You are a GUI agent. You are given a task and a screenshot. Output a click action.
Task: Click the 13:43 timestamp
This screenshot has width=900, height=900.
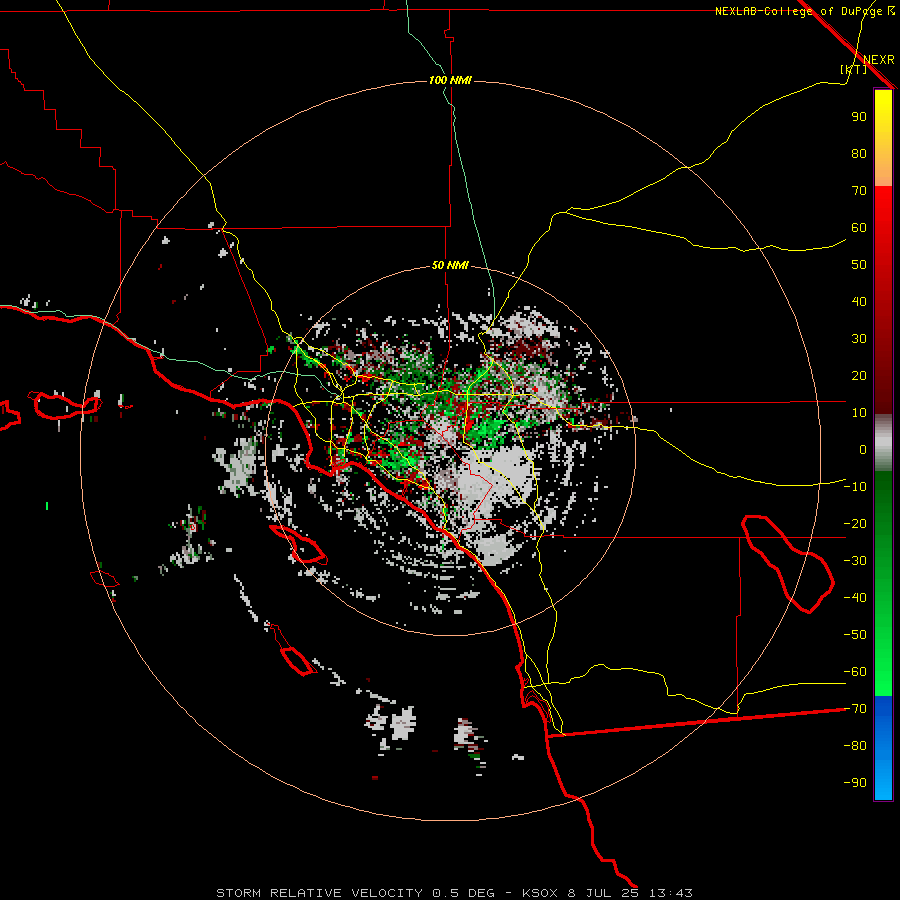click(x=671, y=893)
